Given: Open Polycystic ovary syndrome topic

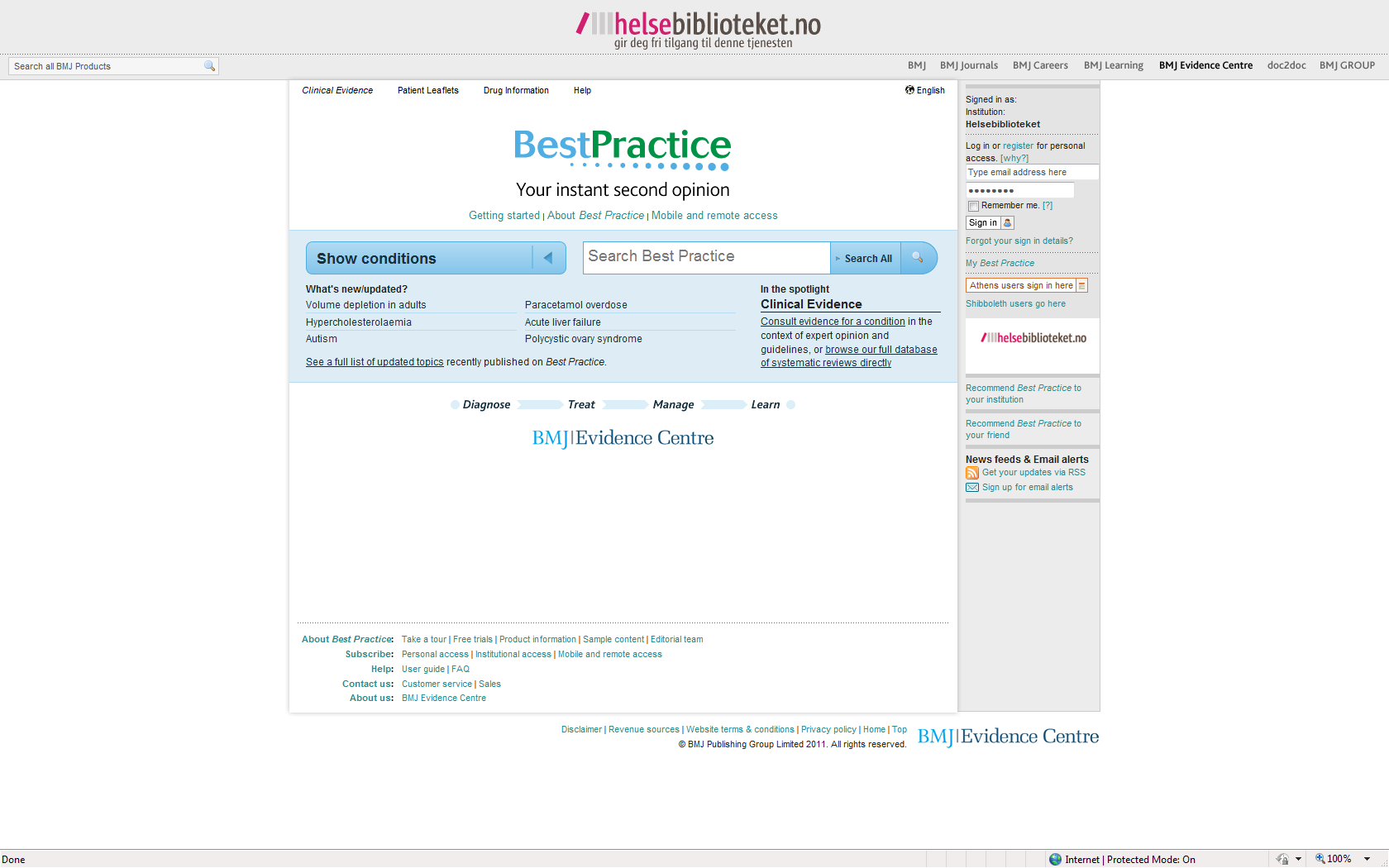Looking at the screenshot, I should pos(584,339).
